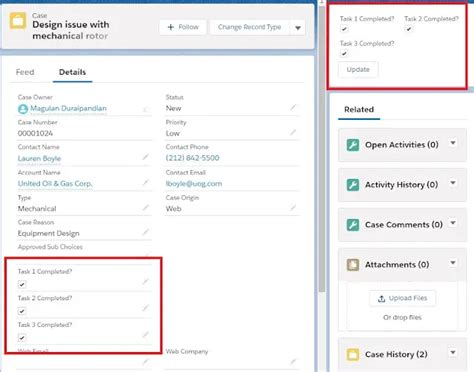Click the Update button
The height and width of the screenshot is (372, 474).
(358, 70)
